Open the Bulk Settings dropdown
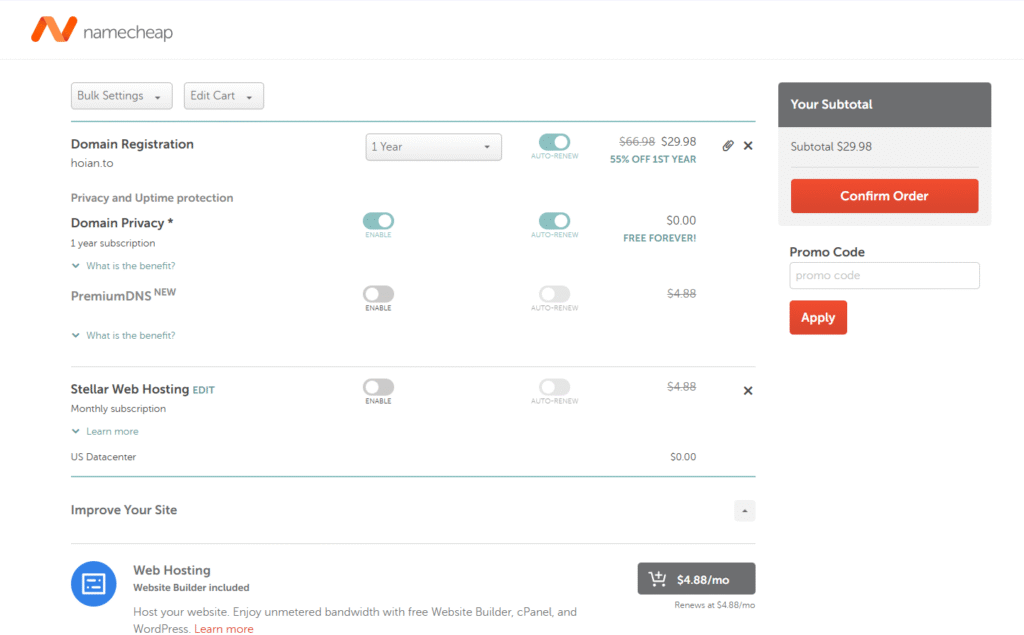Screen dimensions: 1024x635 121,96
